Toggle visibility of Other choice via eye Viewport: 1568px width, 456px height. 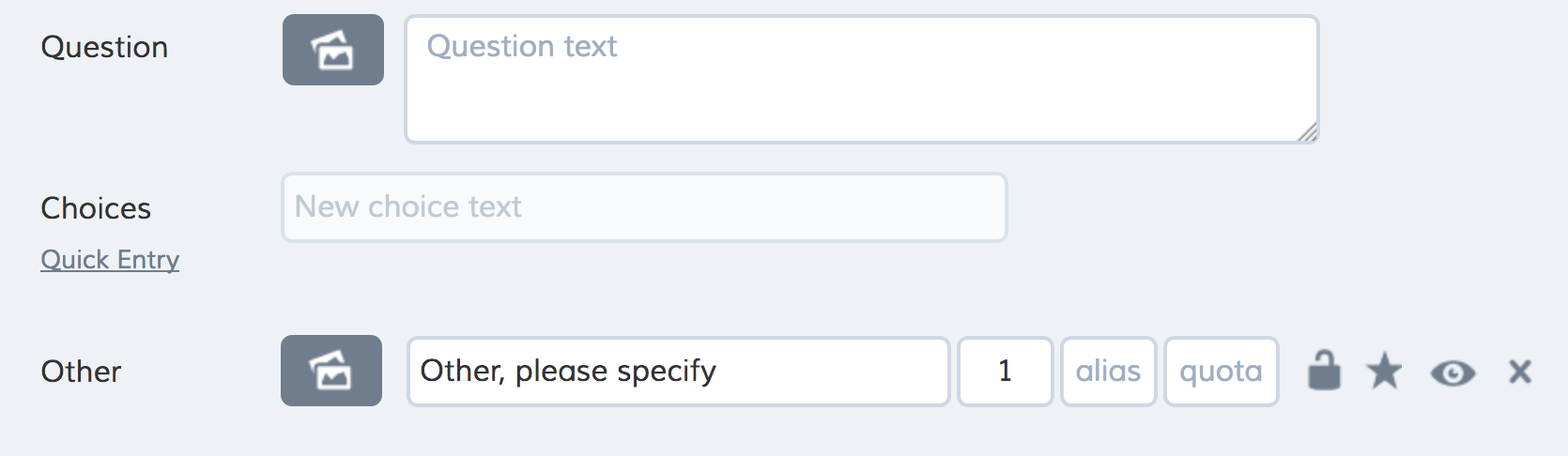pyautogui.click(x=1453, y=373)
